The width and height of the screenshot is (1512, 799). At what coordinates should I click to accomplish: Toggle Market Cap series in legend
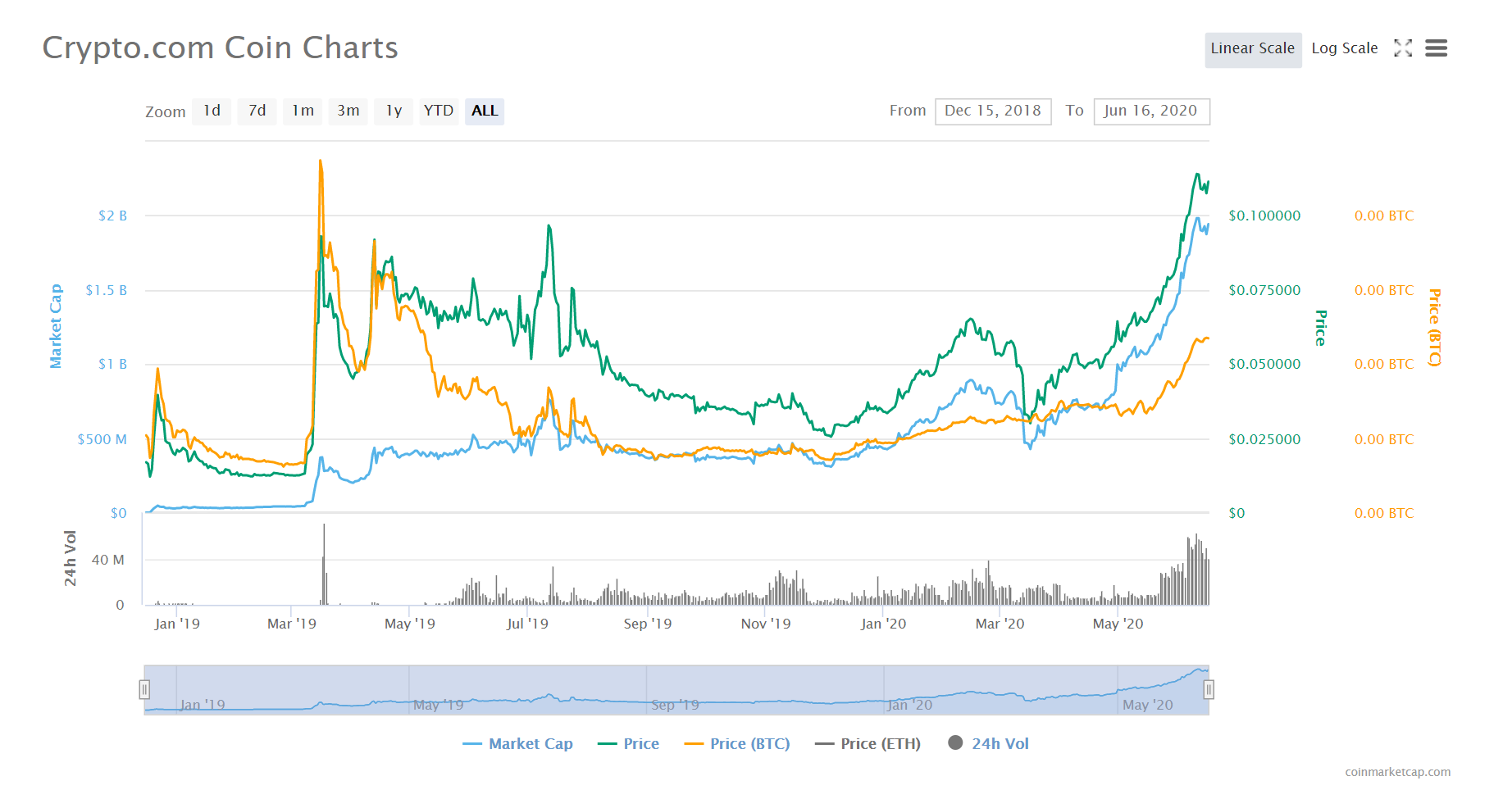tap(517, 743)
